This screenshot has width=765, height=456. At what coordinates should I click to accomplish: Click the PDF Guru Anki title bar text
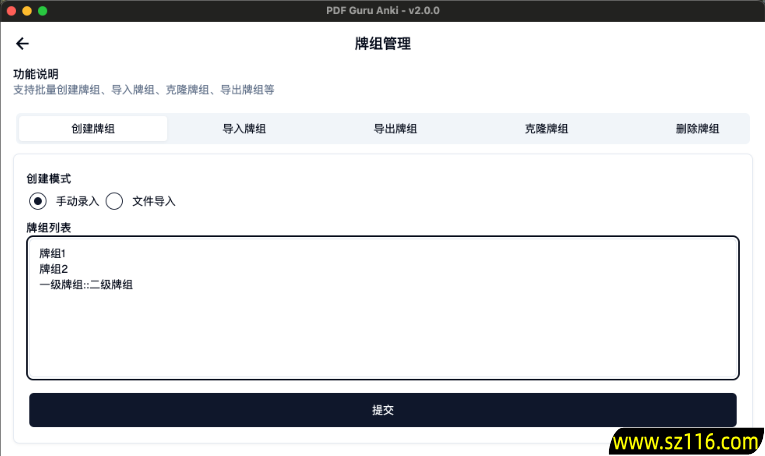point(383,10)
